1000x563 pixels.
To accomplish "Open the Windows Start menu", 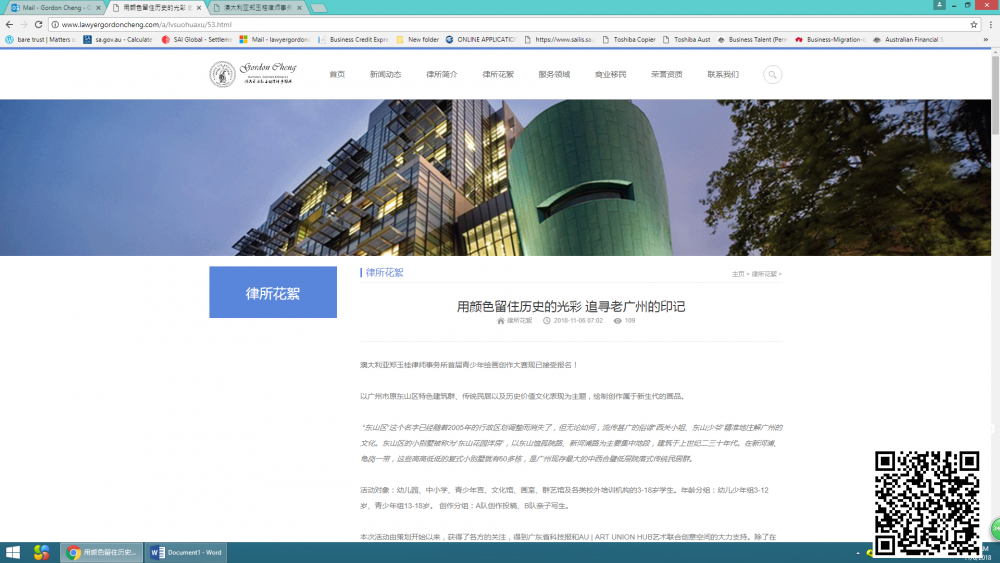I will click(13, 552).
